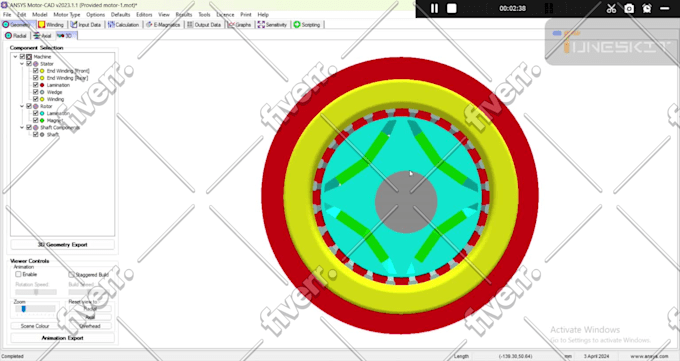Click the green Magnet colour dot
The height and width of the screenshot is (361, 680).
42,121
